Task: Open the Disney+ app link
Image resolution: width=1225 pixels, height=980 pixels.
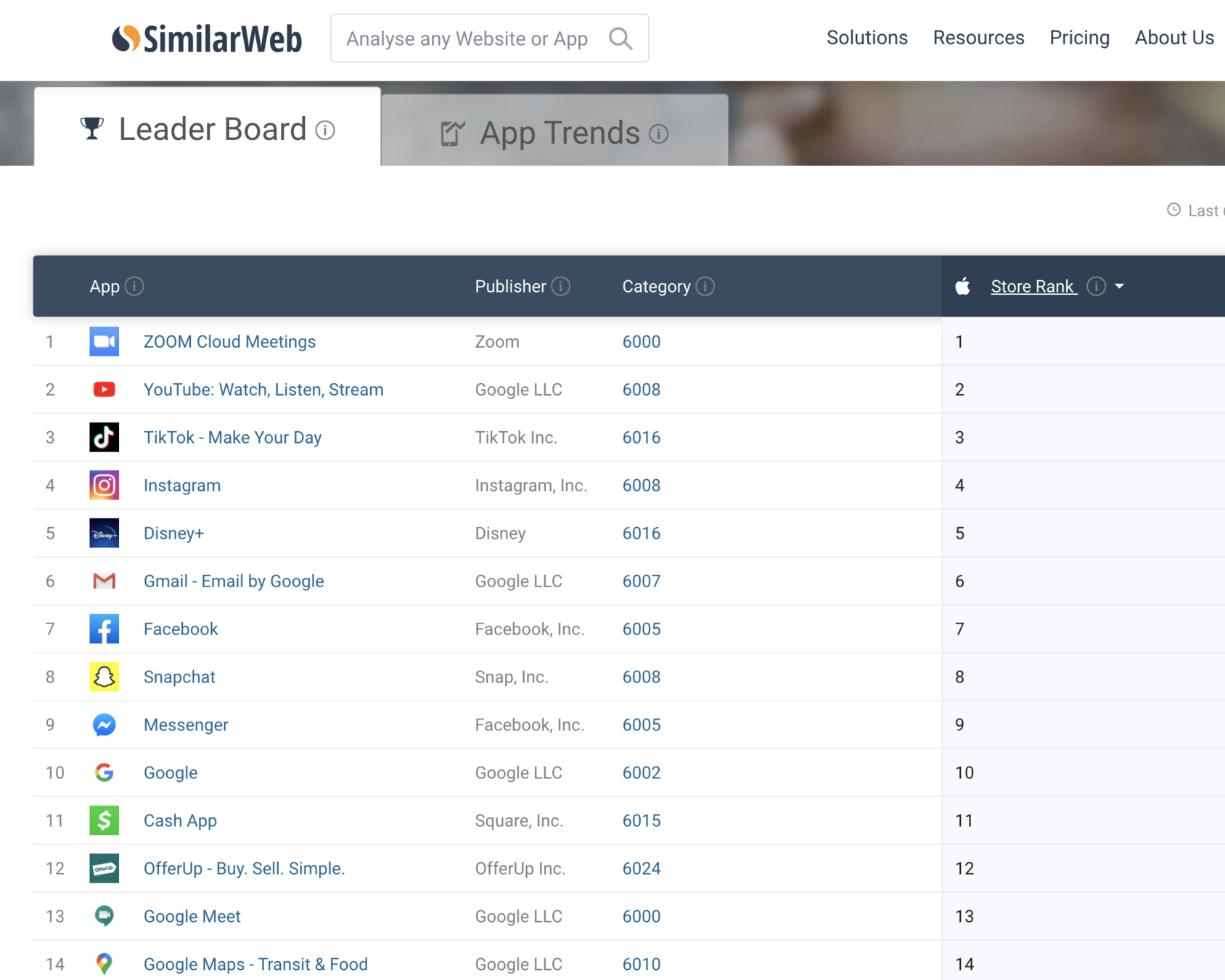Action: pyautogui.click(x=173, y=533)
